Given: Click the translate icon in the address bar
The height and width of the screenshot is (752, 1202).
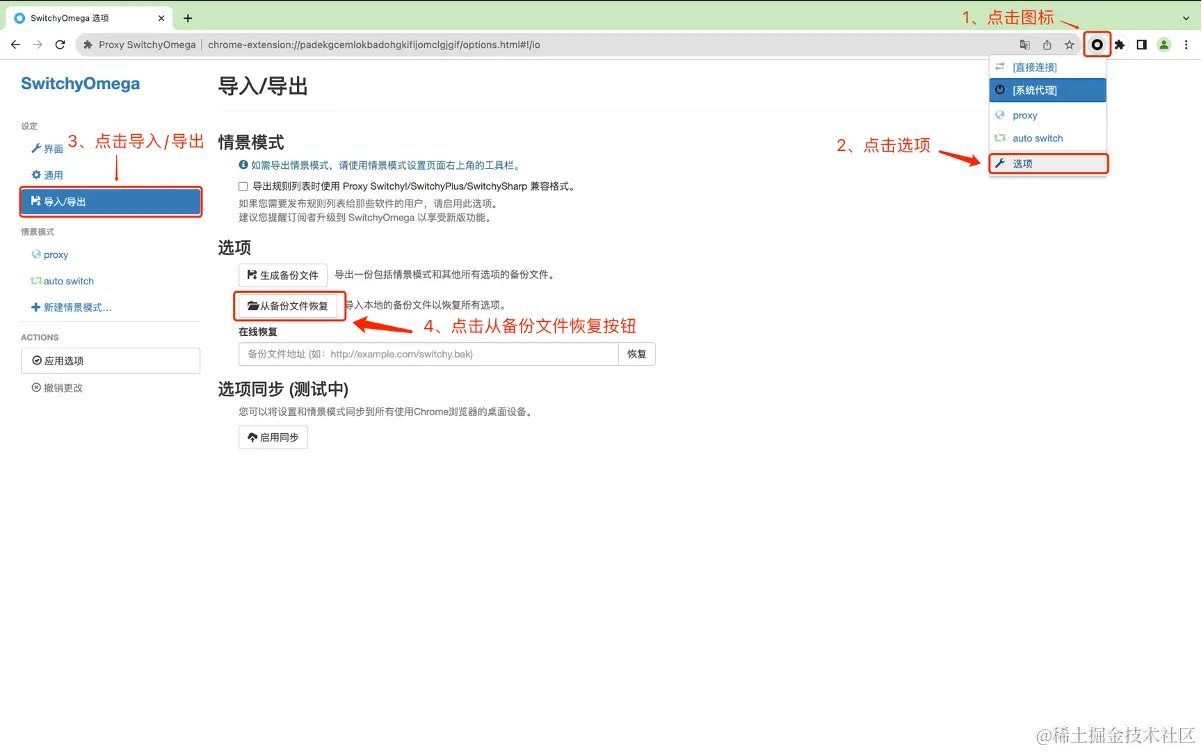Looking at the screenshot, I should click(x=1025, y=45).
